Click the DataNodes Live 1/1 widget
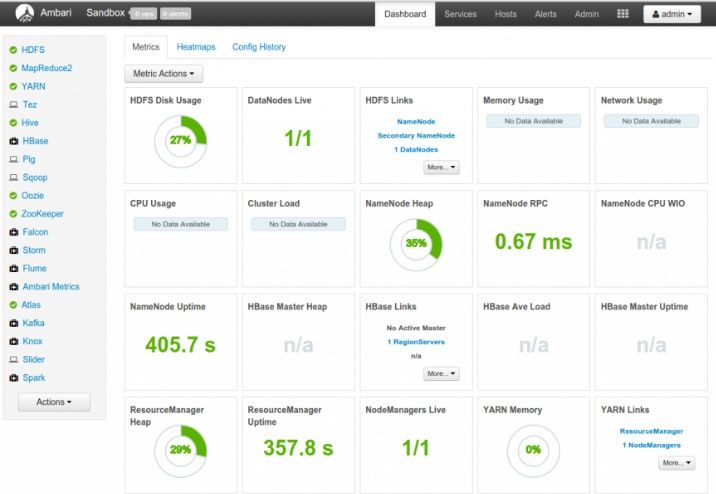 pyautogui.click(x=298, y=138)
